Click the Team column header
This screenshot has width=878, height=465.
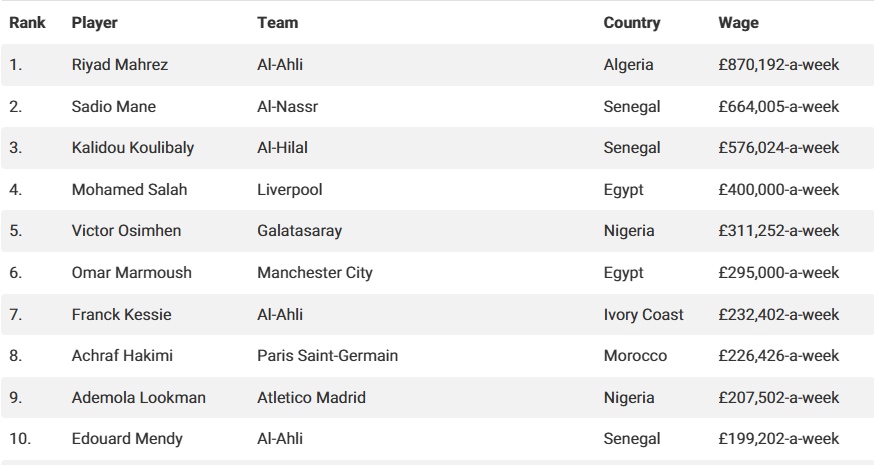(277, 22)
